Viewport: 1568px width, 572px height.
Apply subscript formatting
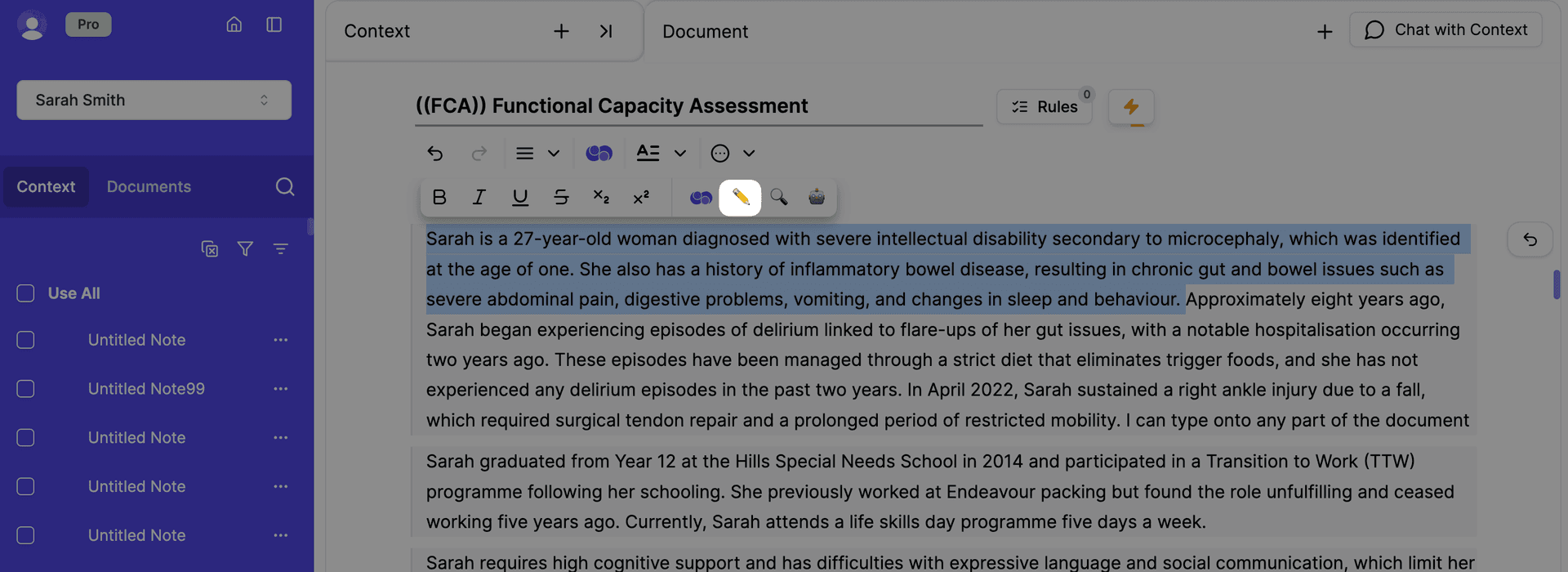601,198
